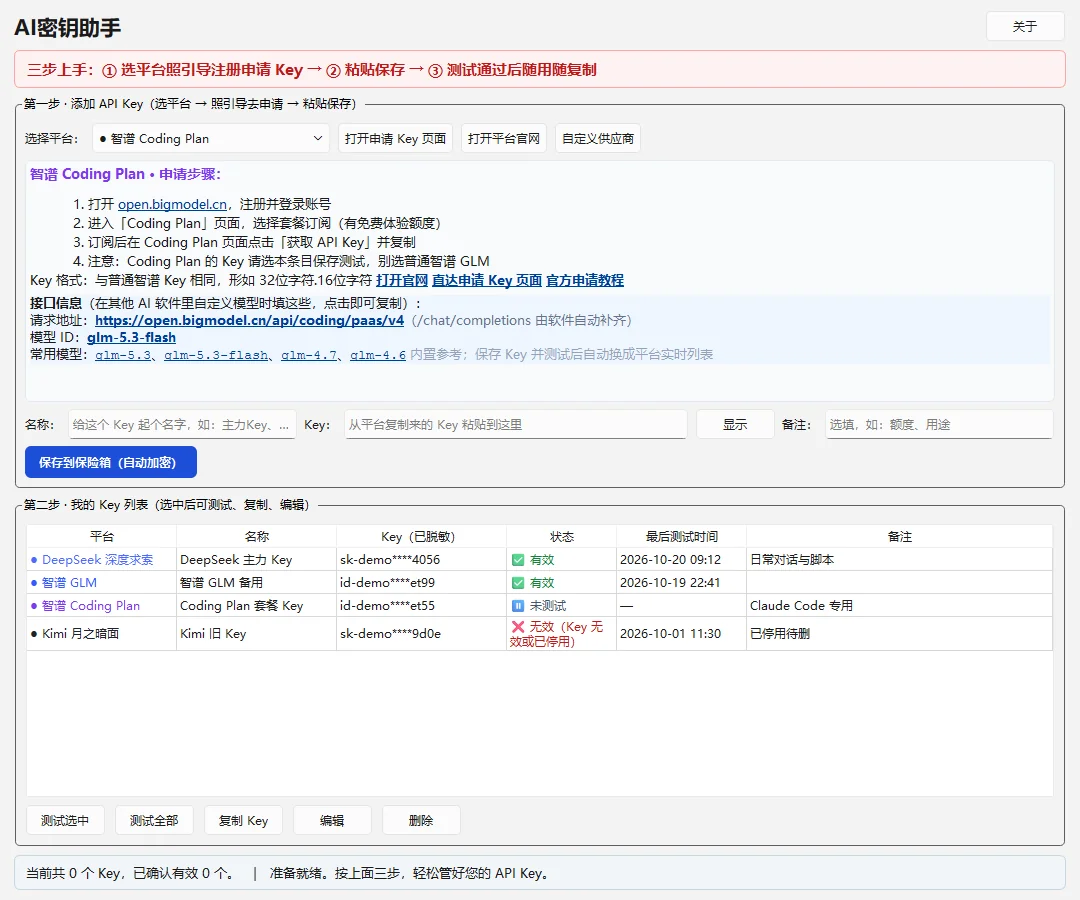Click the blue 未测试 pause icon

(518, 606)
